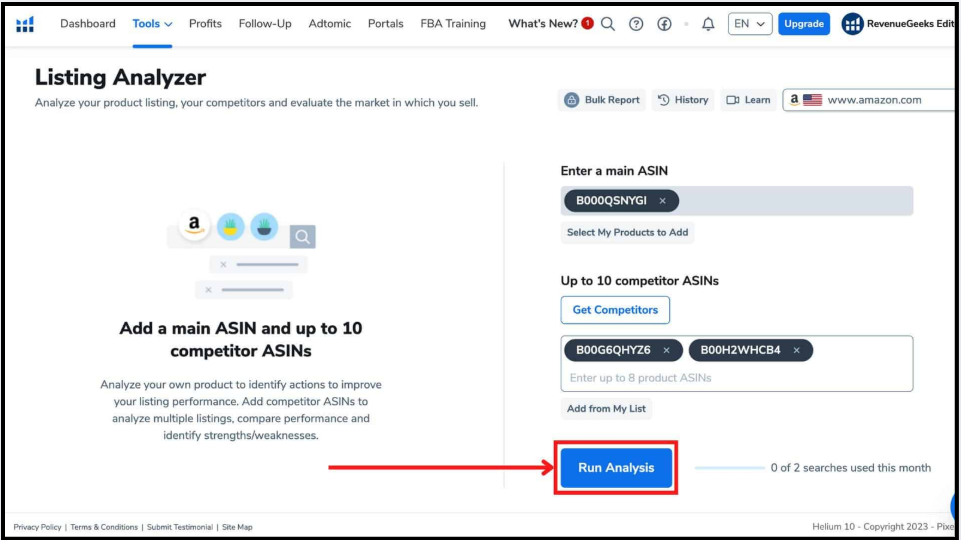Open the Privacy Policy footer link
961x540 pixels.
pos(37,527)
